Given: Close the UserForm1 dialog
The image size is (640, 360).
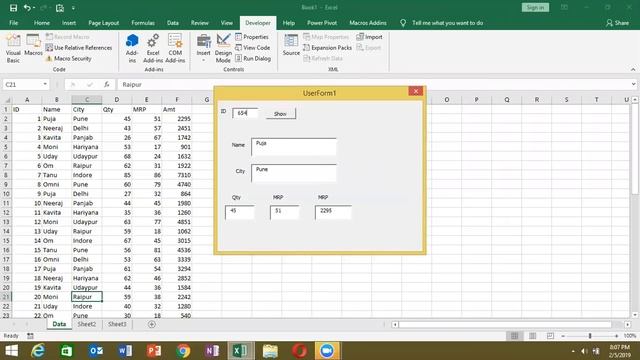Looking at the screenshot, I should 416,91.
